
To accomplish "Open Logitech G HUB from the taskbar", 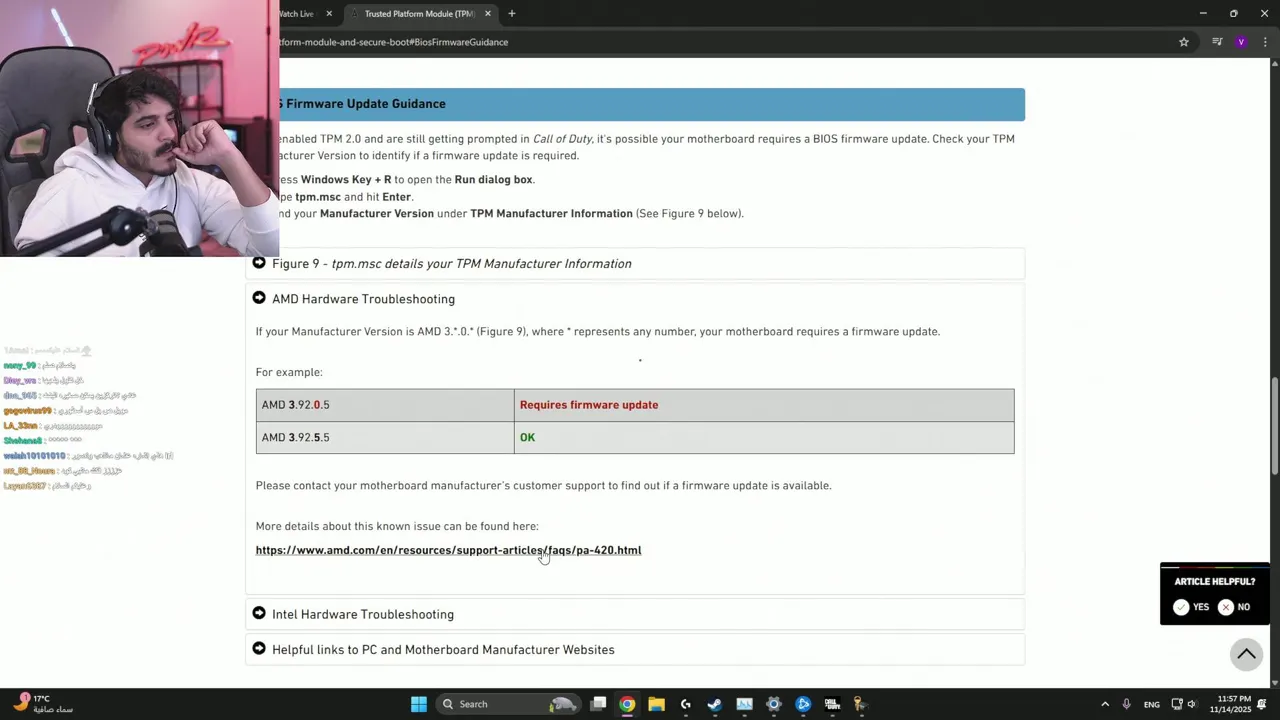I will [686, 704].
